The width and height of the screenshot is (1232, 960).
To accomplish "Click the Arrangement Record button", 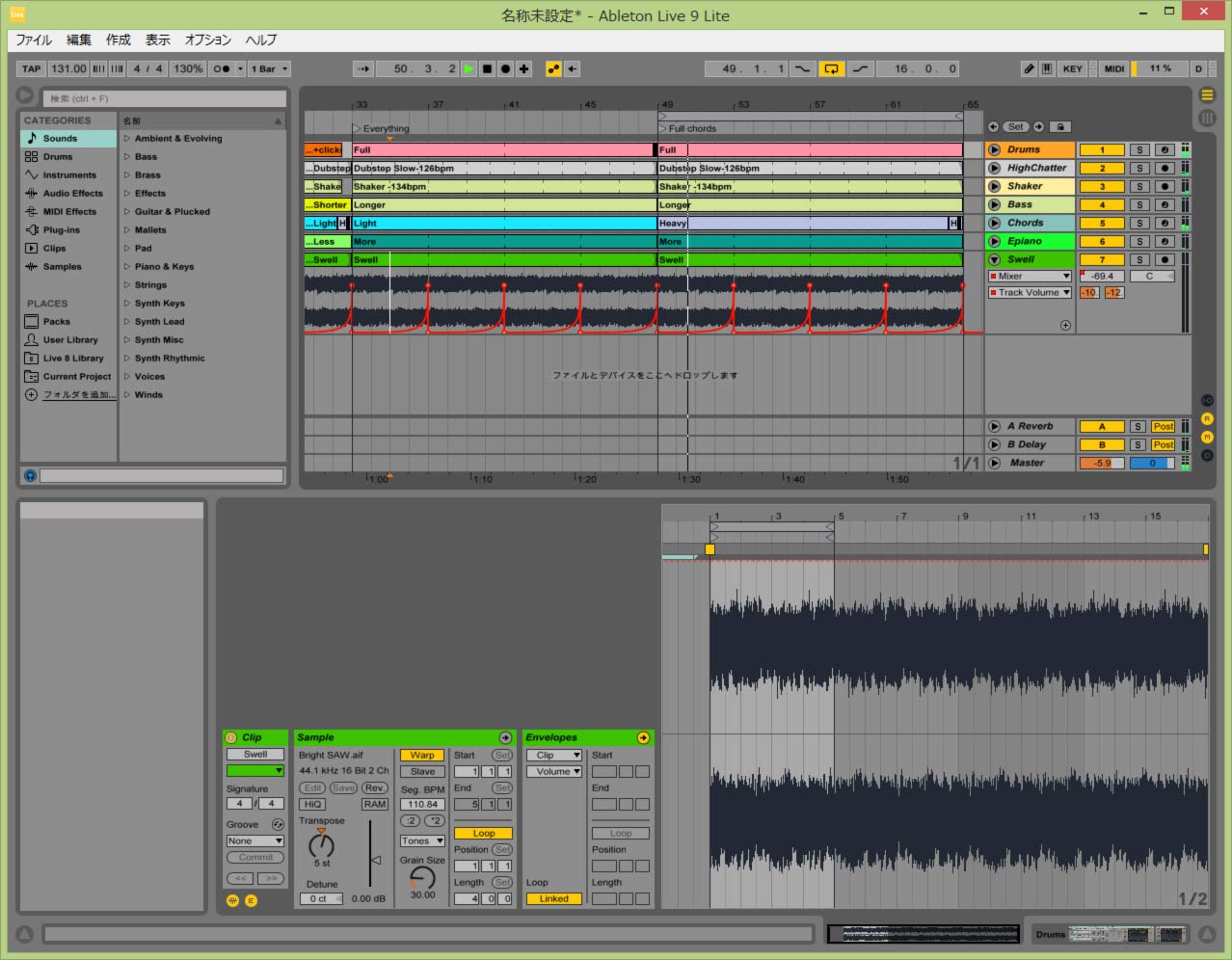I will 505,69.
